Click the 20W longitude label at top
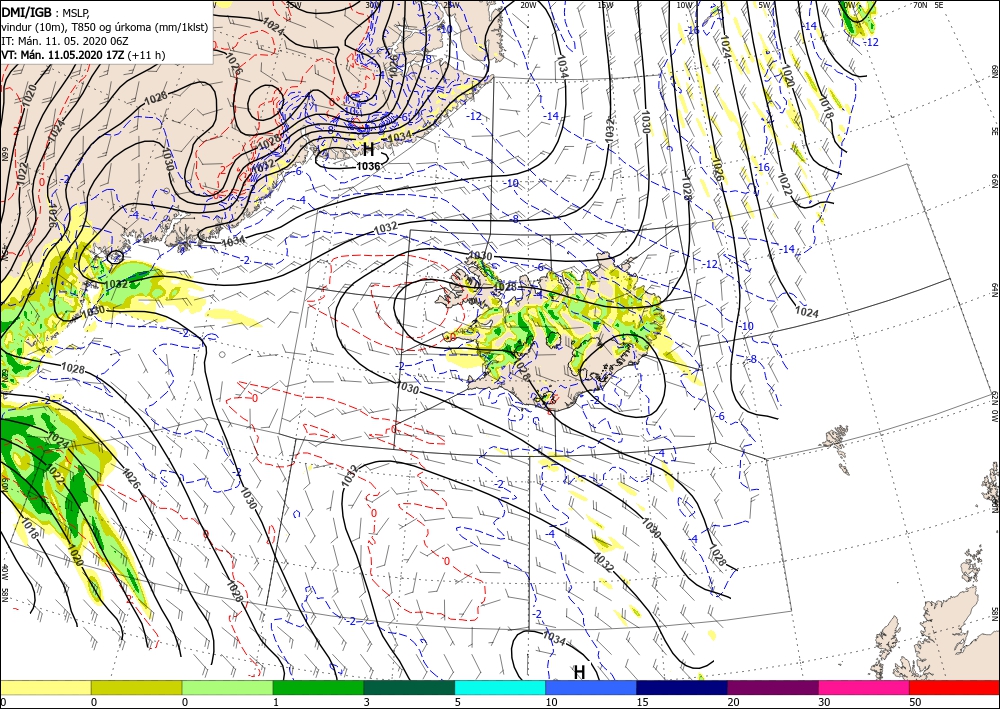 528,5
